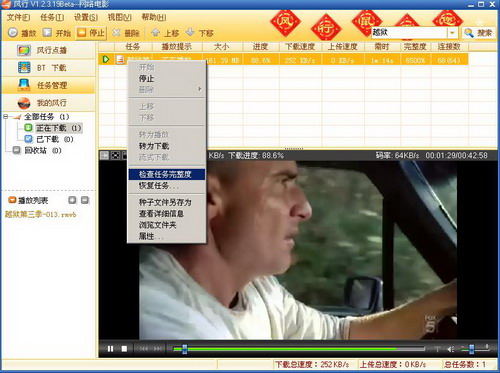Click the first icon beside 播放列表
500x373 pixels.
coord(72,200)
